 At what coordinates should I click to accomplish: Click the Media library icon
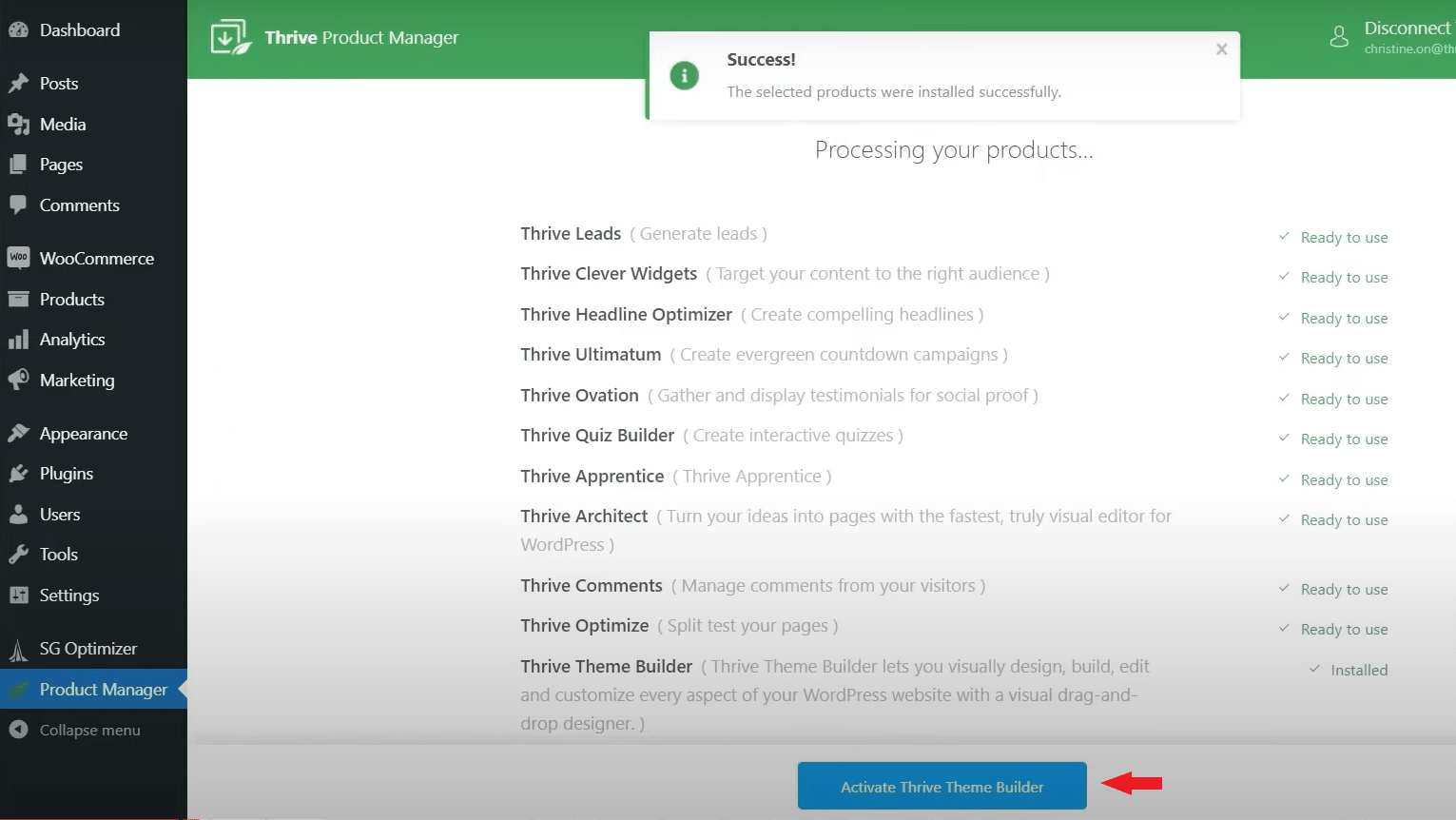tap(18, 125)
